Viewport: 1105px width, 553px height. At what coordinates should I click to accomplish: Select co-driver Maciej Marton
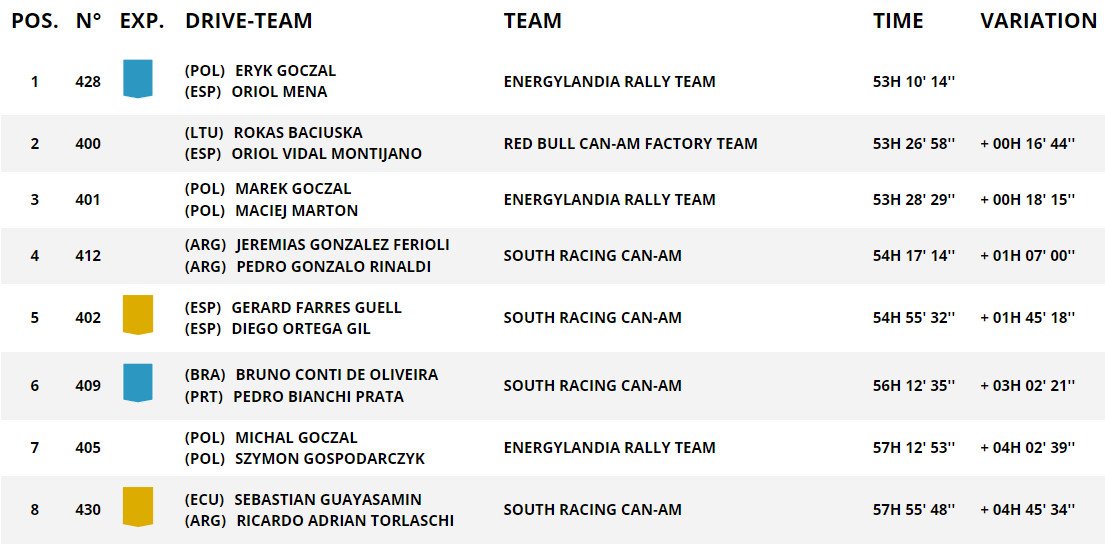point(296,211)
